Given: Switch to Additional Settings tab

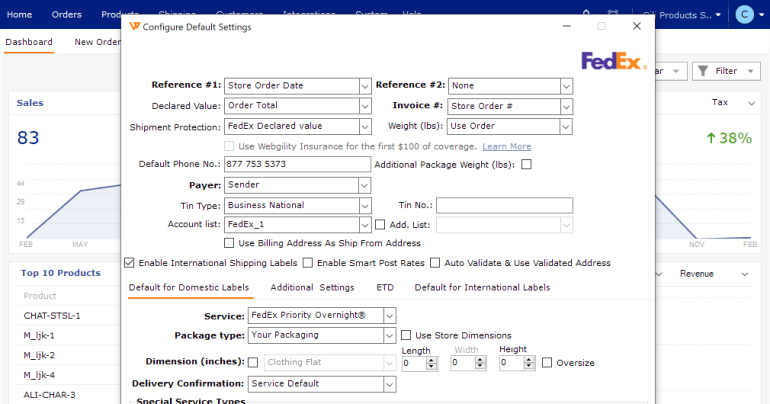Looking at the screenshot, I should [x=312, y=288].
